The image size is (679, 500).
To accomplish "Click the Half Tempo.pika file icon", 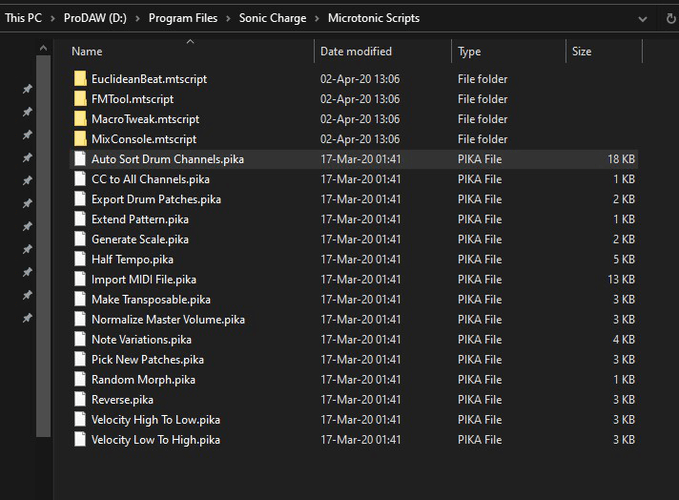I will [x=80, y=259].
